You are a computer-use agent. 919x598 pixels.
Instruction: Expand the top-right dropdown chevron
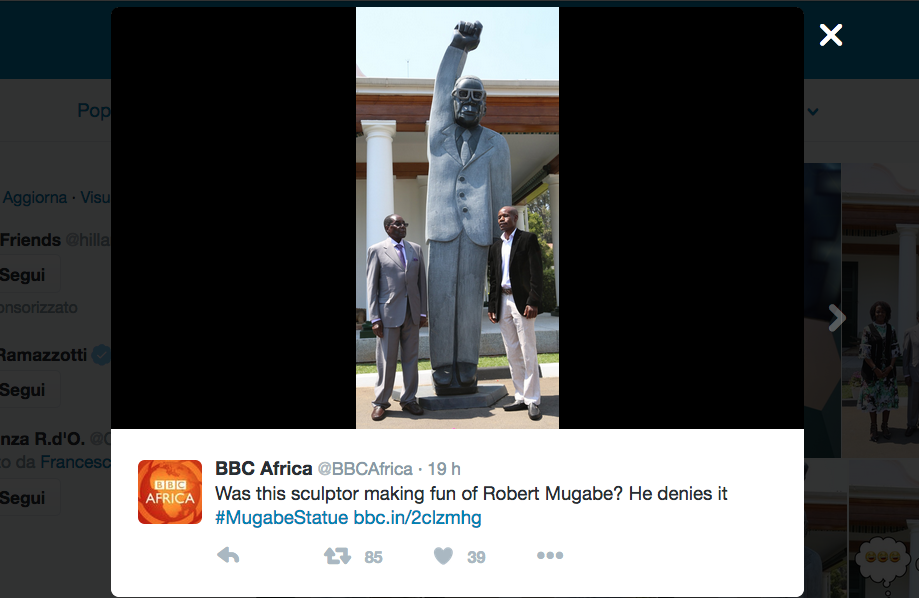point(813,111)
